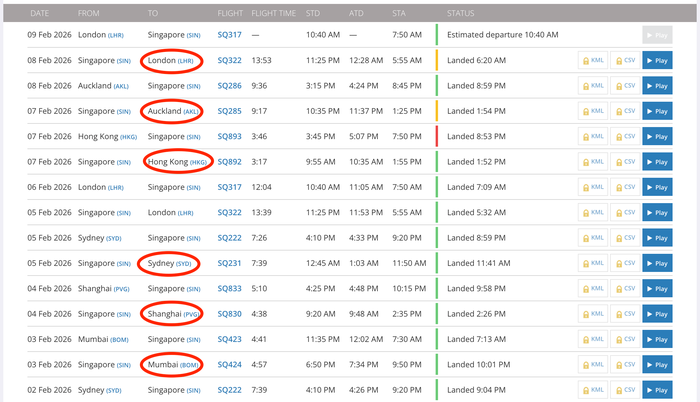Select status 'Landed 1:54 PM'

click(476, 111)
